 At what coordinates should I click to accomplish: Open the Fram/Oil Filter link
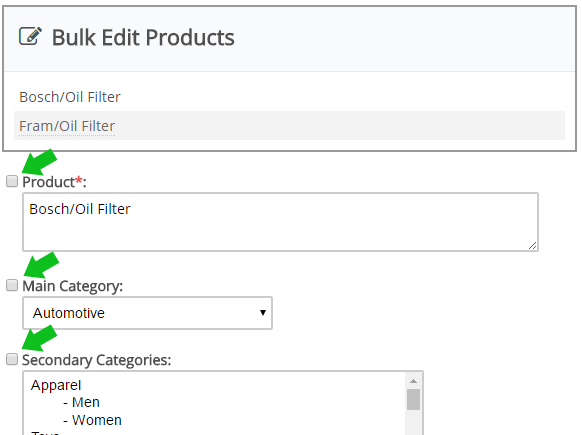pyautogui.click(x=67, y=126)
